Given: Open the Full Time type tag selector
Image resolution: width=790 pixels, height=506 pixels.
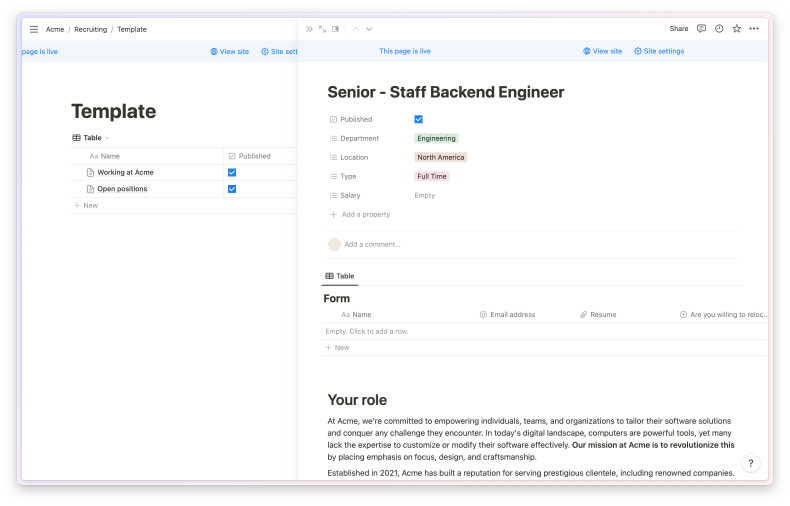Looking at the screenshot, I should click(432, 176).
